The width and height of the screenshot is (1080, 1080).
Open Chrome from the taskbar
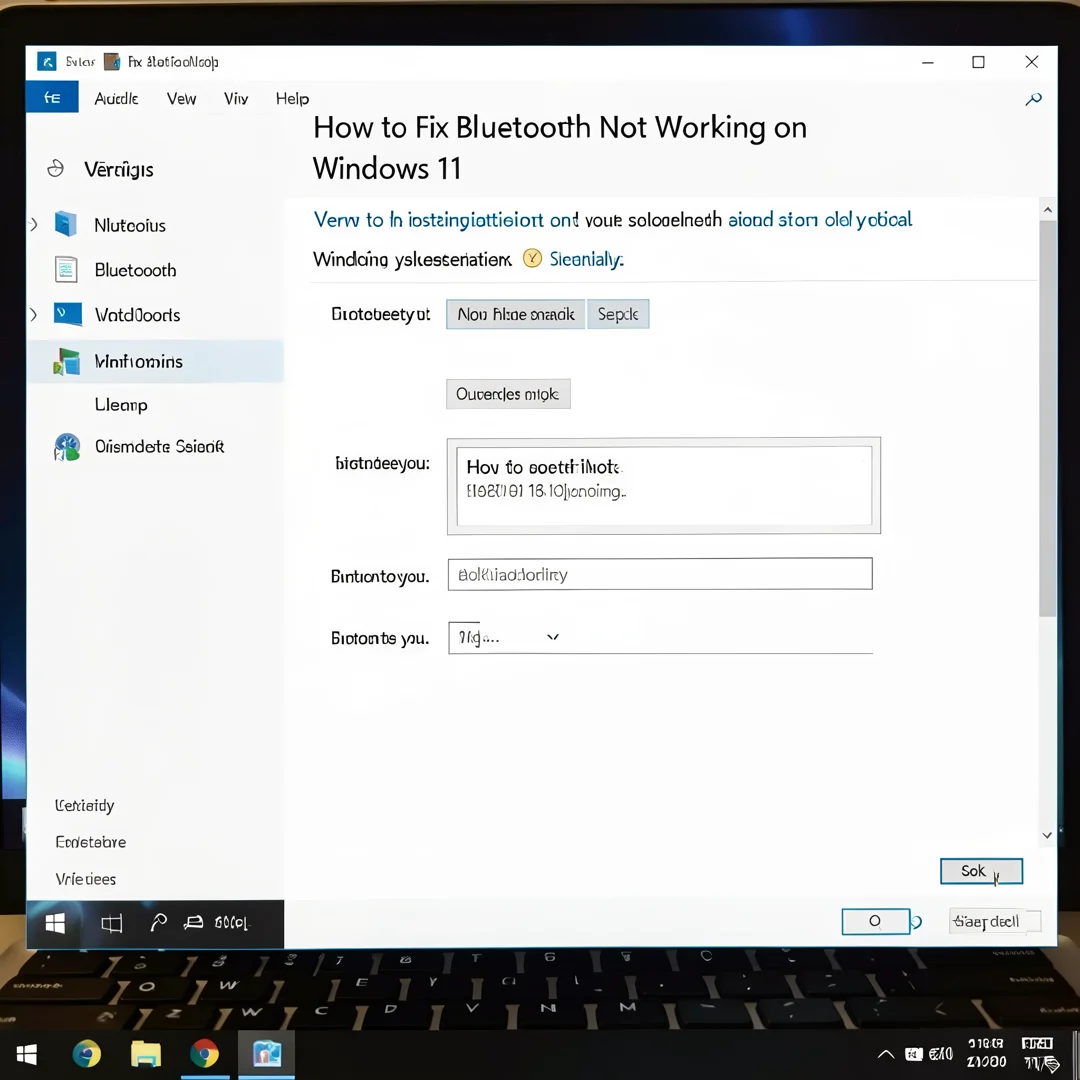[205, 1054]
